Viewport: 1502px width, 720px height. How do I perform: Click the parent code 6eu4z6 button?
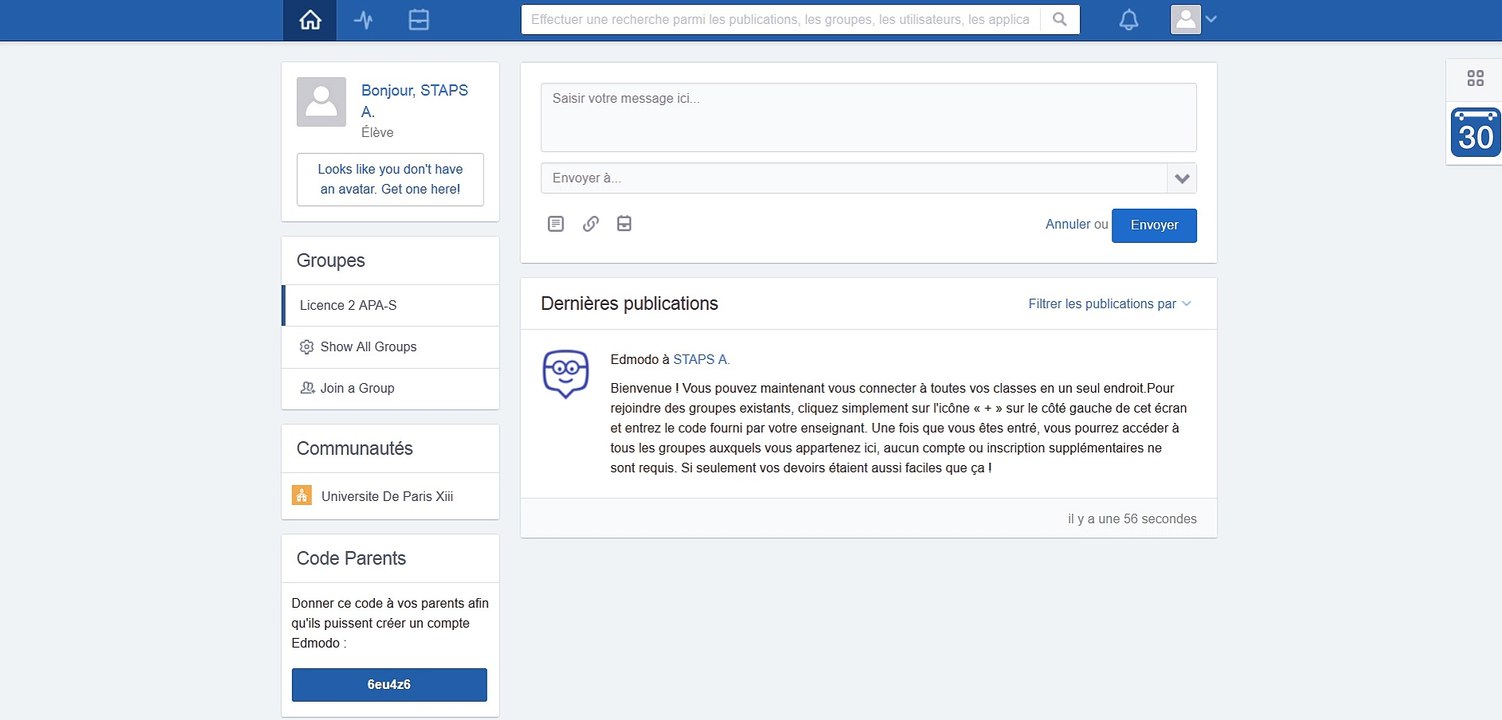tap(389, 685)
